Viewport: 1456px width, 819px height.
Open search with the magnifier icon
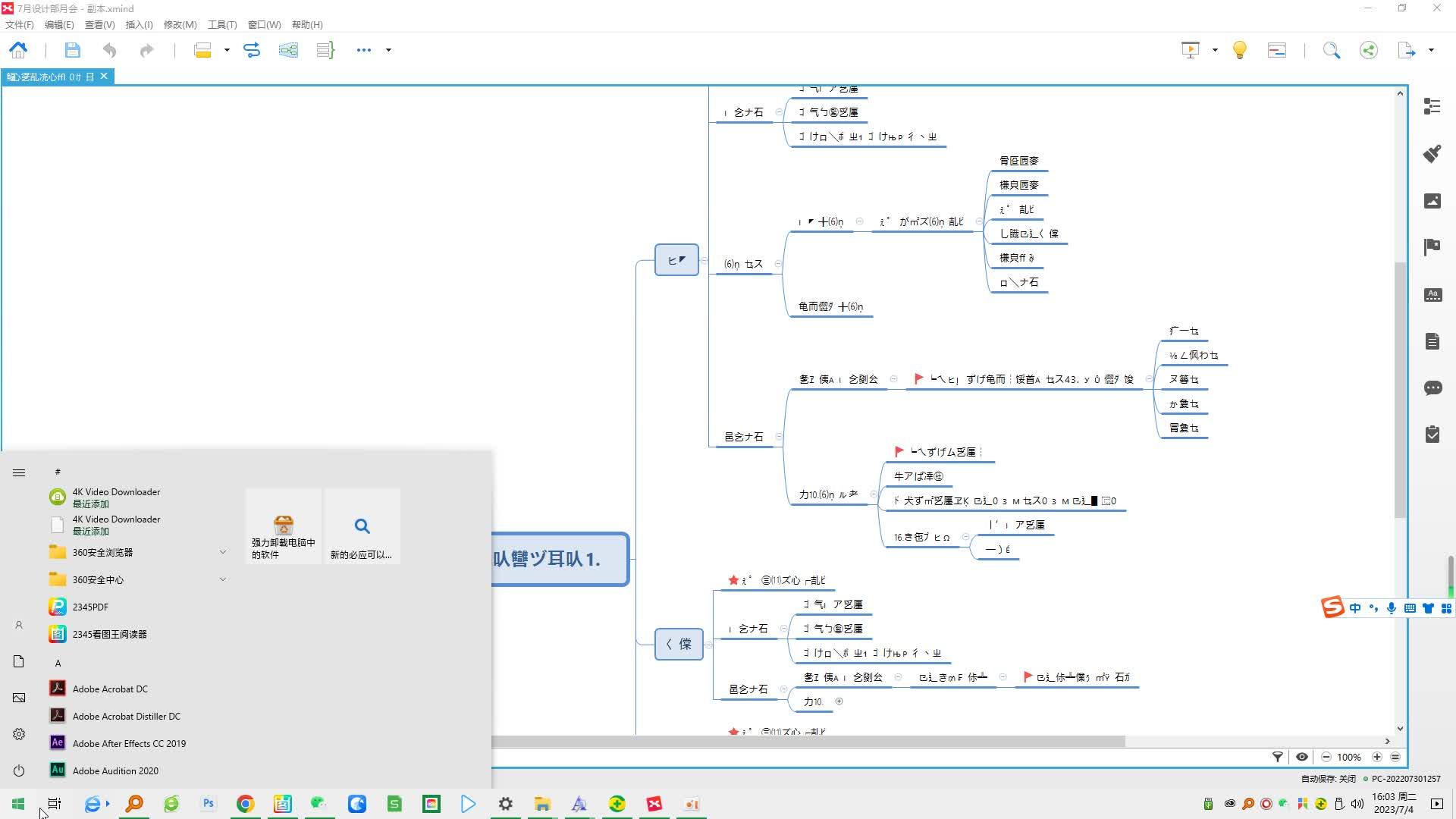click(x=1332, y=50)
